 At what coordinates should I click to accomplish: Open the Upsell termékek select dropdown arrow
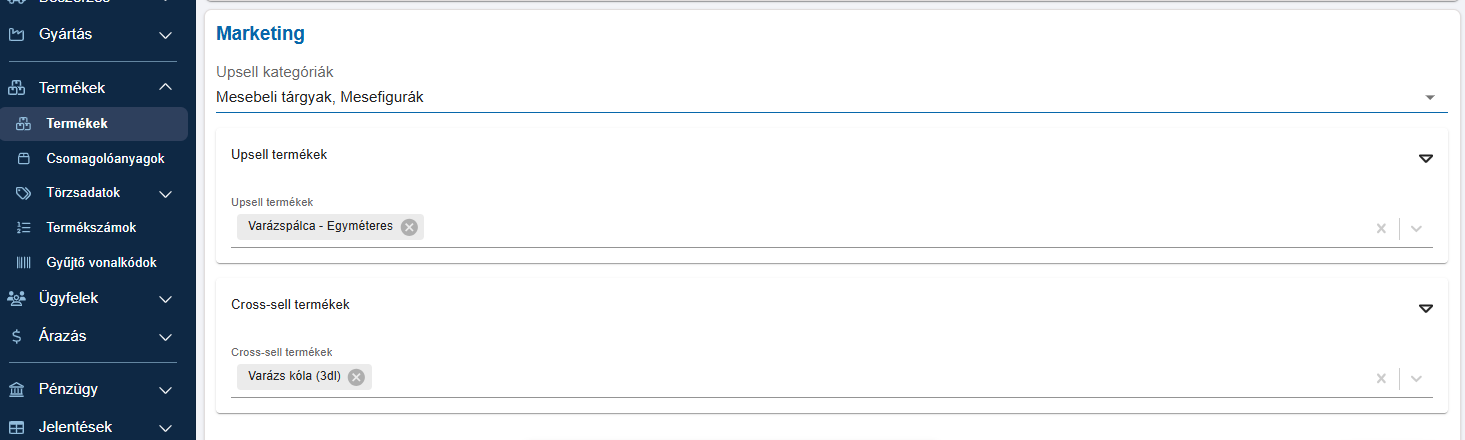(1416, 228)
